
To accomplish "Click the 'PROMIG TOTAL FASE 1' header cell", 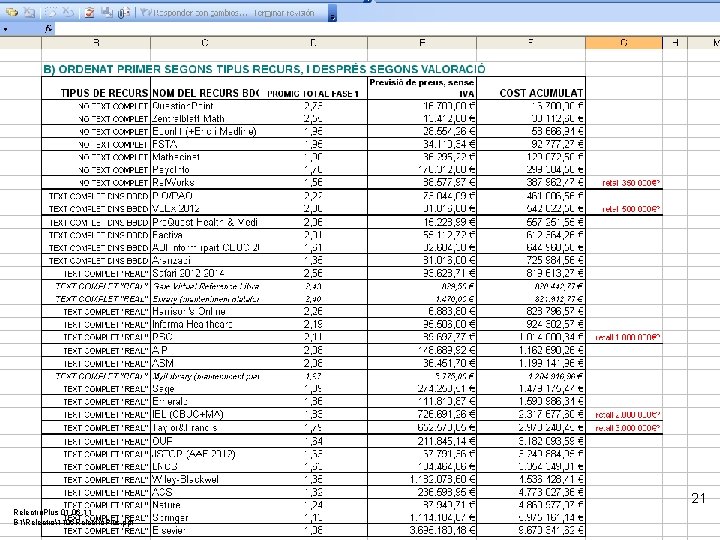I will click(313, 88).
